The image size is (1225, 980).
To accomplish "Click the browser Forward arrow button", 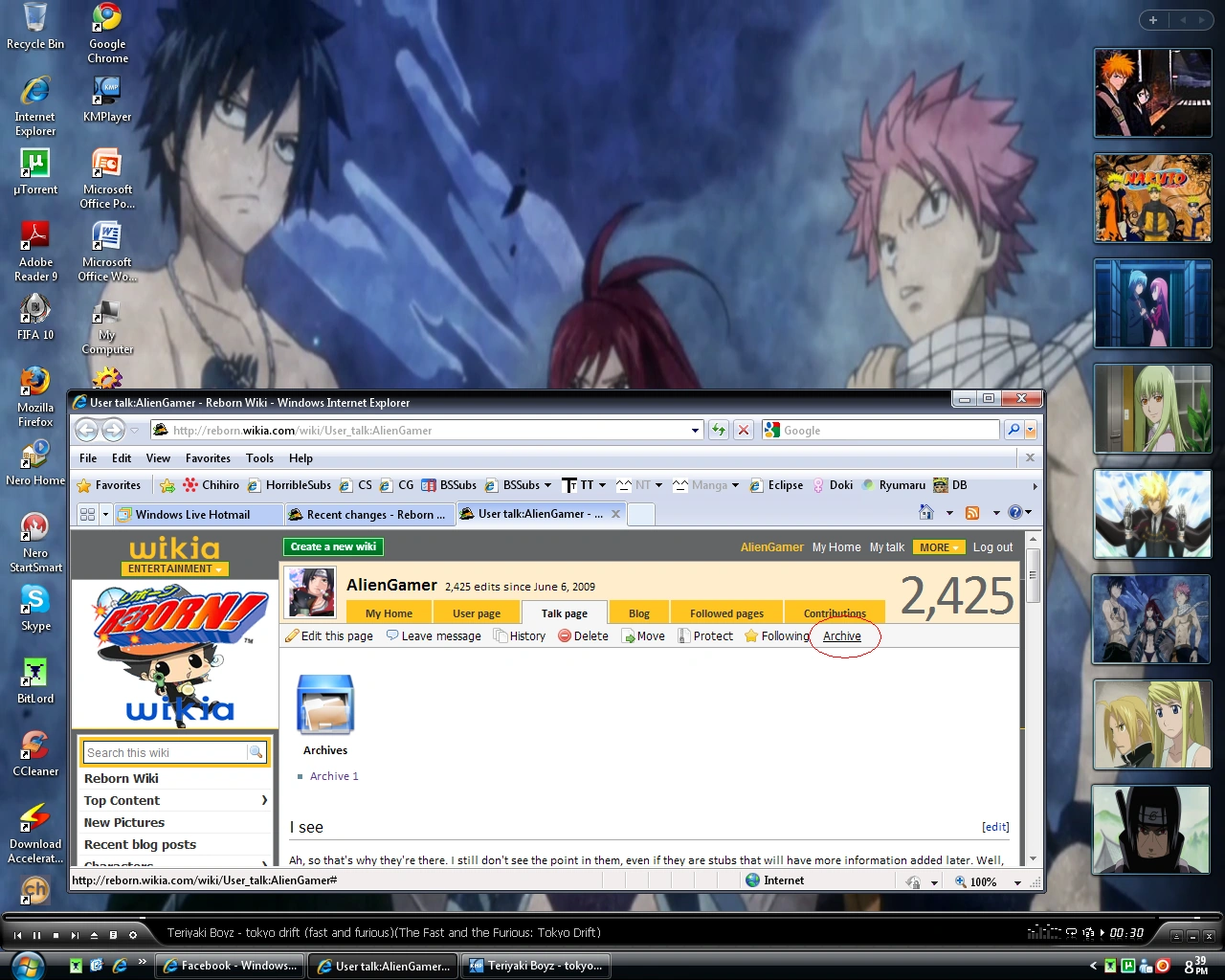I will 113,430.
